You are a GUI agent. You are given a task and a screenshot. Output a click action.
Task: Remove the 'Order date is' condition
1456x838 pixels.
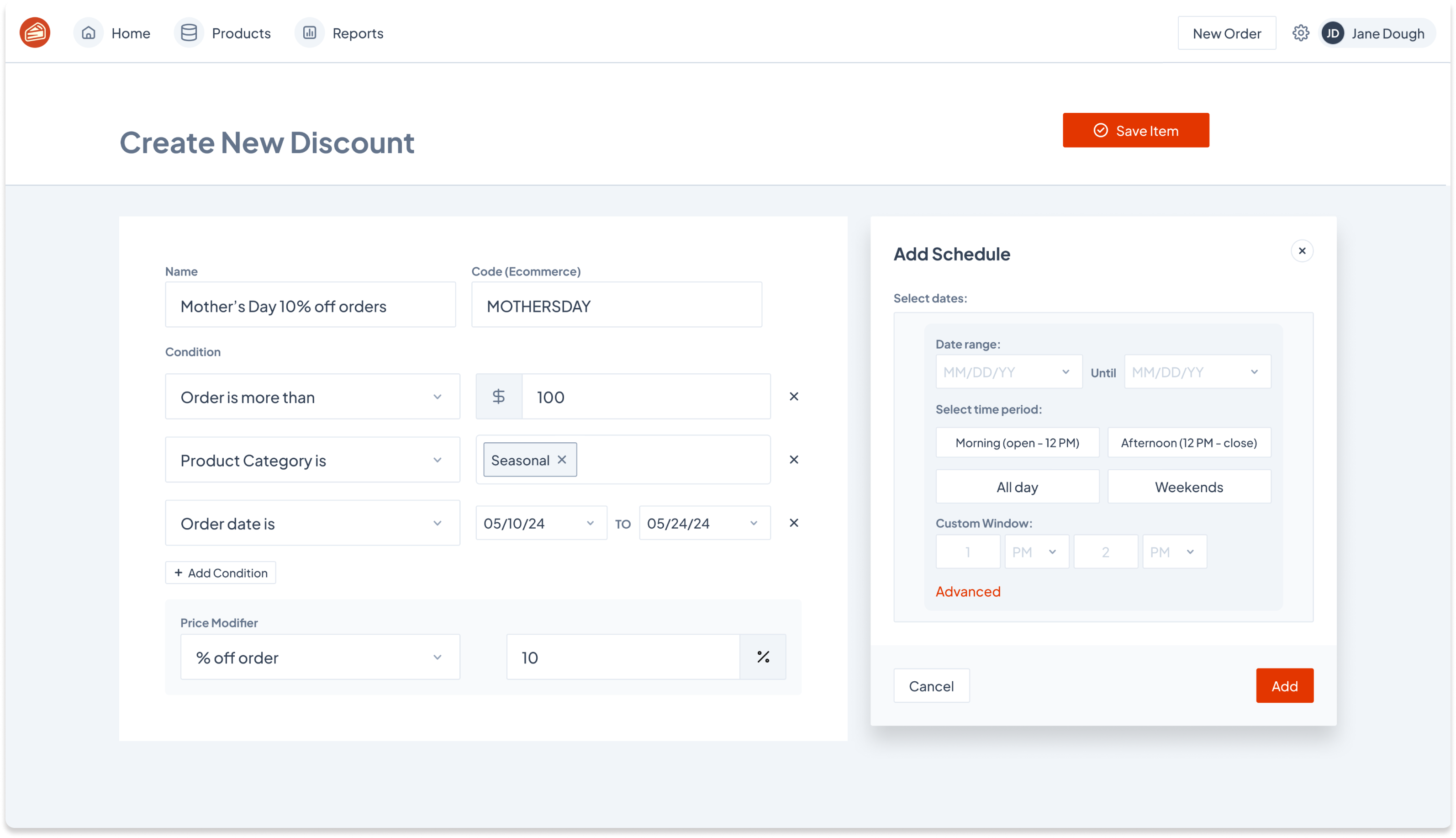[x=794, y=523]
